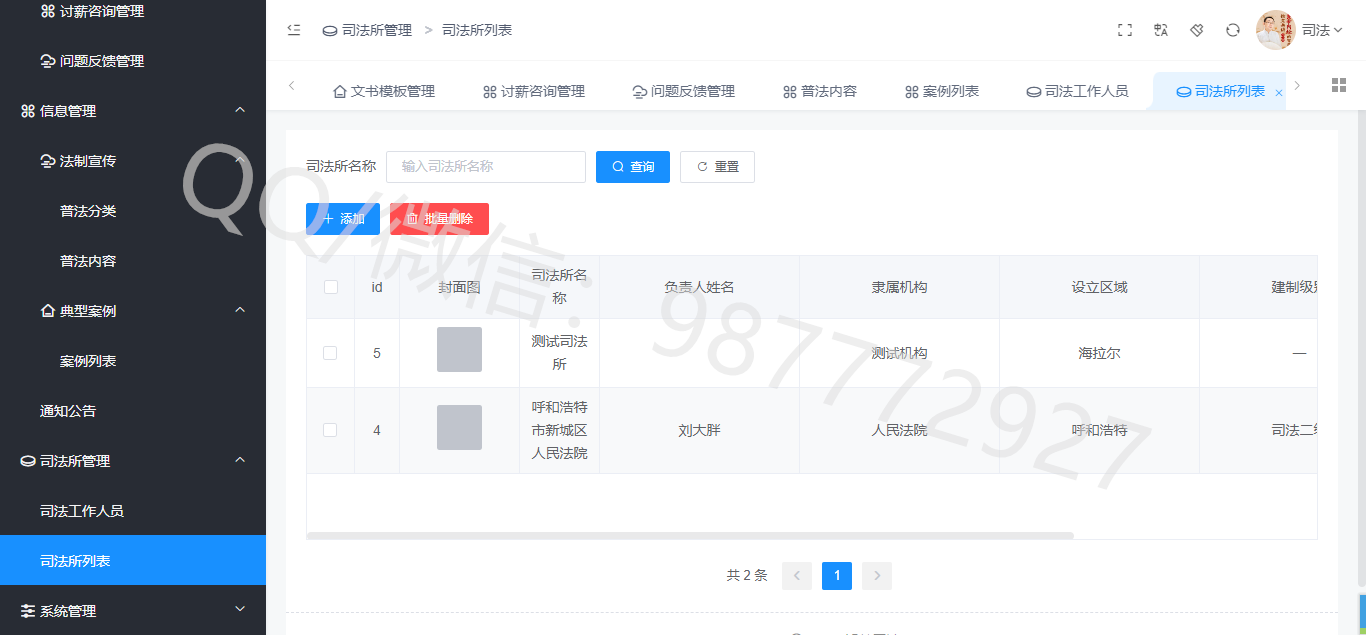Open the tab grid menu icon
Screen dimensions: 1366x635
pos(1339,85)
